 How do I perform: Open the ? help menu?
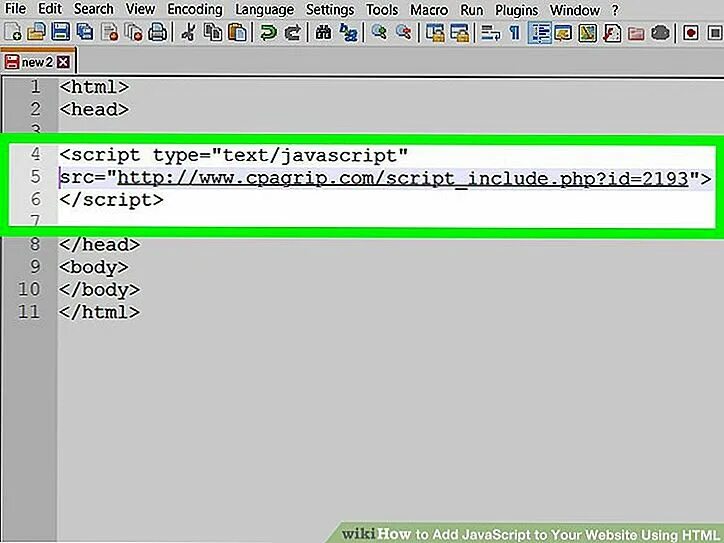615,10
